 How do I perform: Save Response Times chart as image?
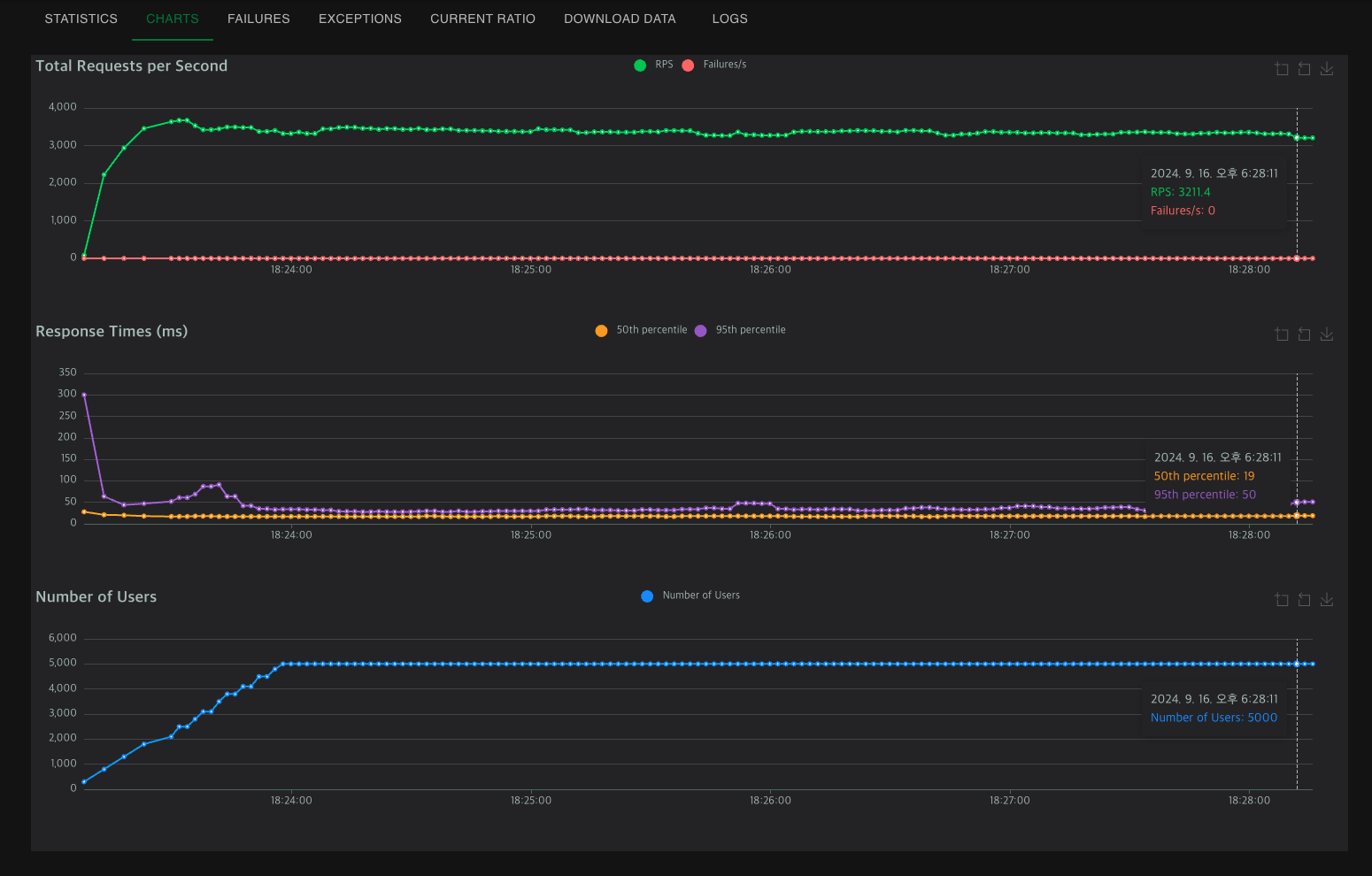(x=1327, y=334)
